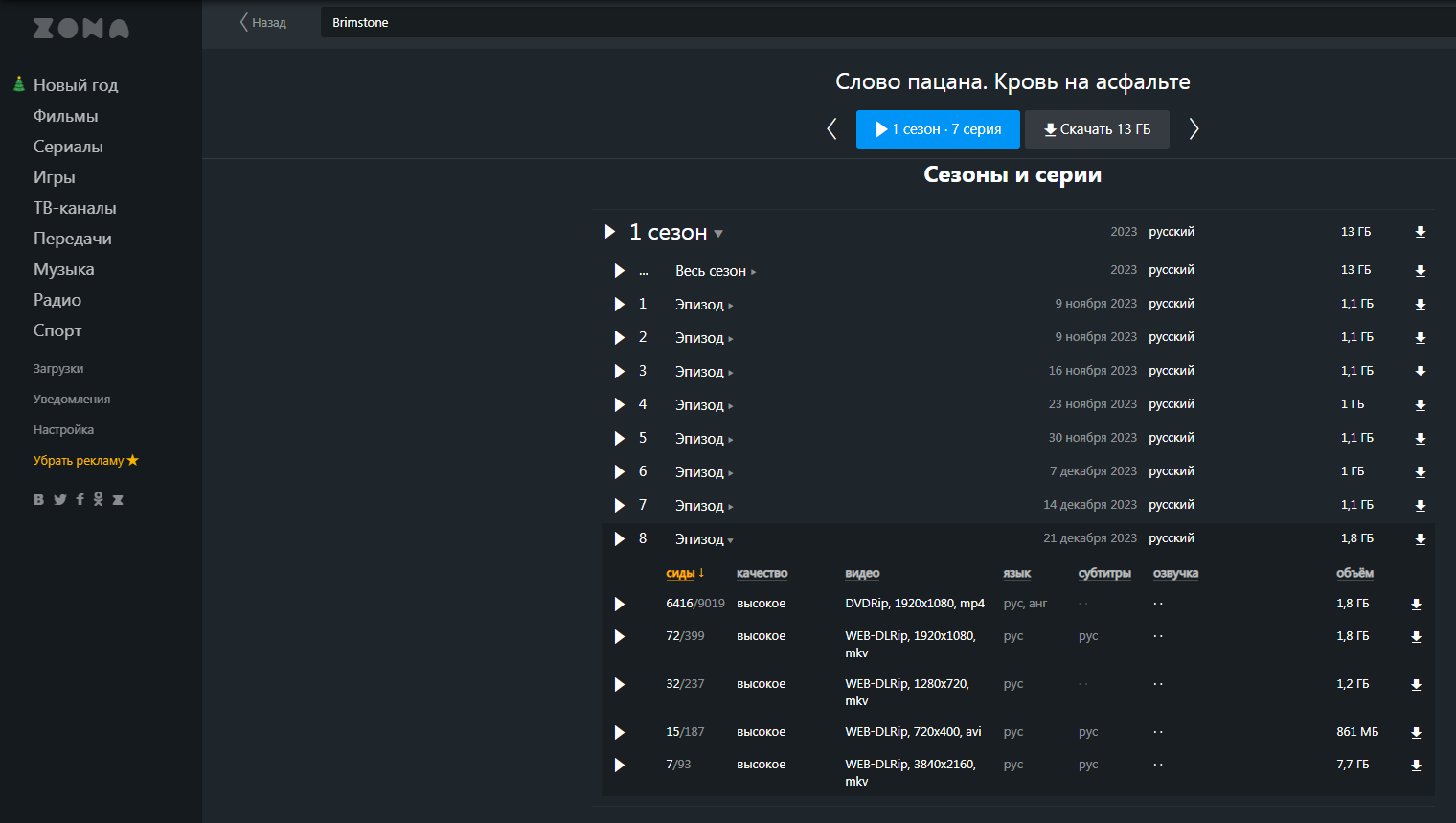Click the Zona logo
The image size is (1456, 823).
(x=80, y=29)
